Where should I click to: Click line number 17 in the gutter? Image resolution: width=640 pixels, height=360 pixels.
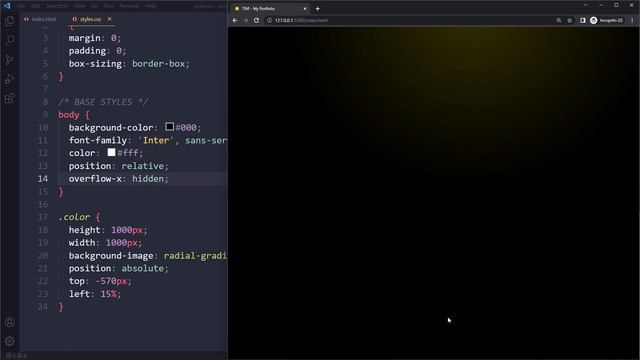click(43, 217)
